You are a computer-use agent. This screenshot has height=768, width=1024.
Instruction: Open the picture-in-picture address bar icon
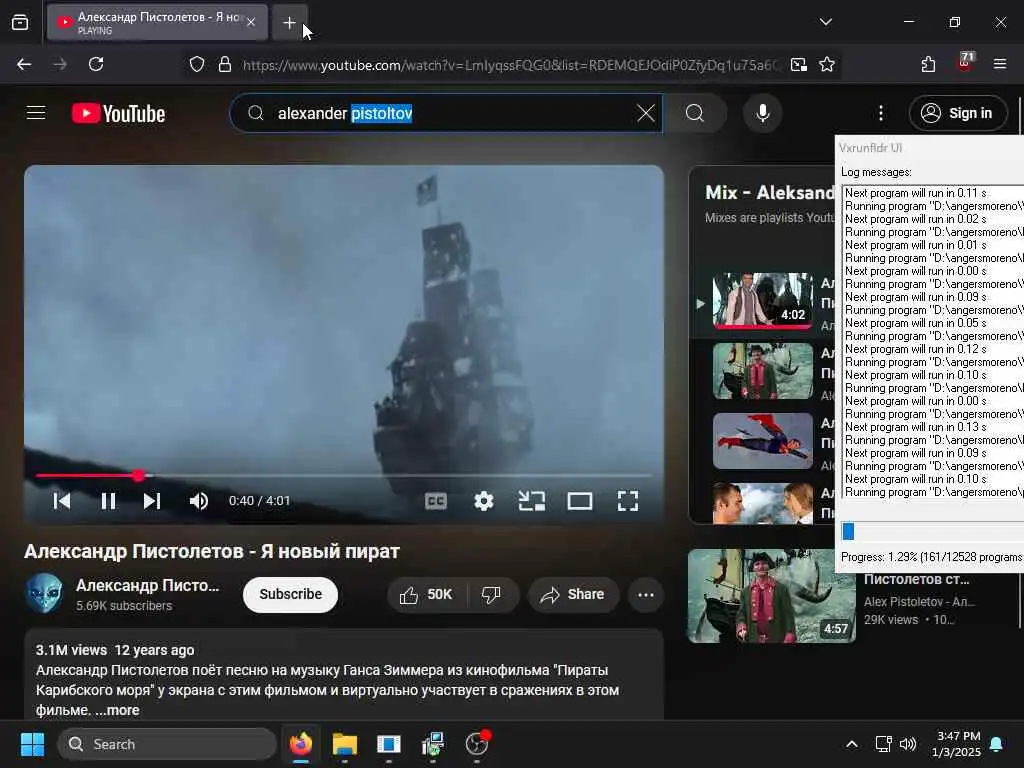point(798,64)
